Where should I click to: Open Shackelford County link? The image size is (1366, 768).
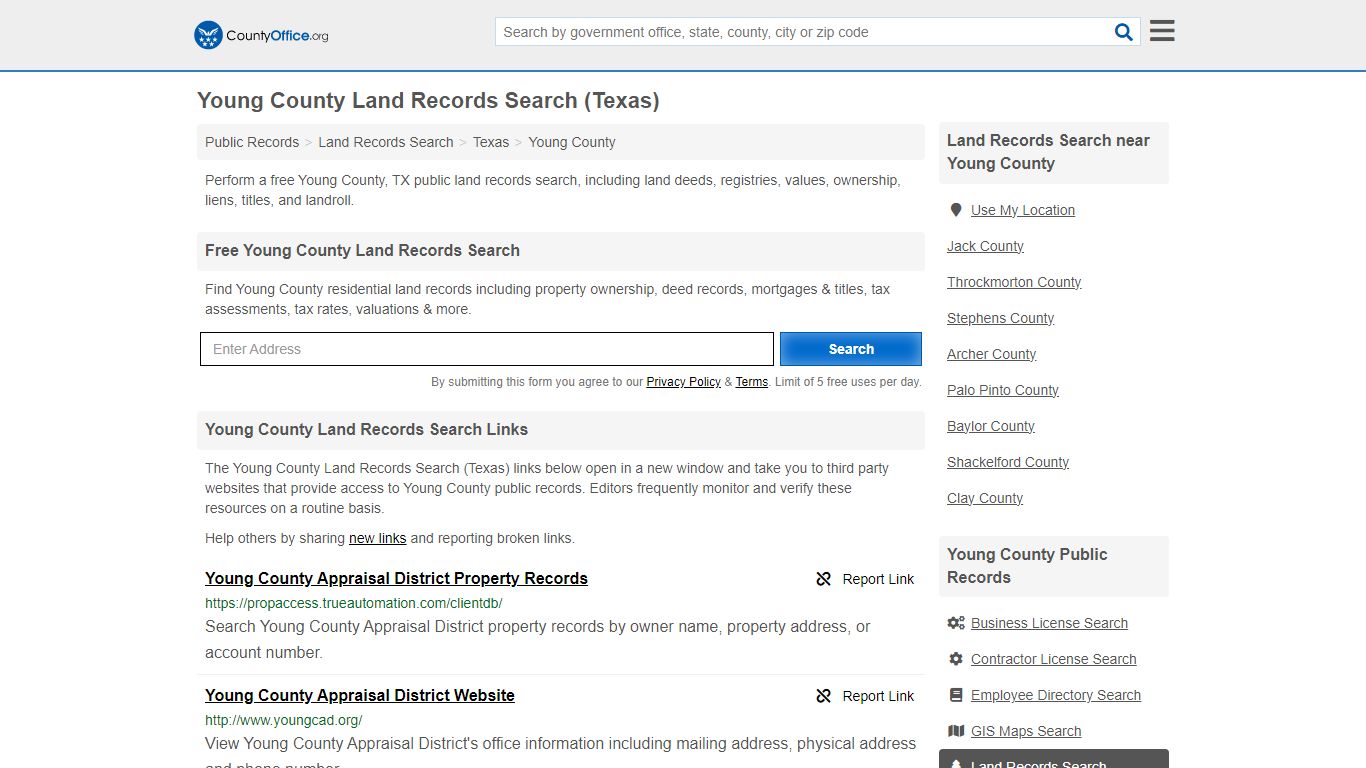pos(1008,462)
